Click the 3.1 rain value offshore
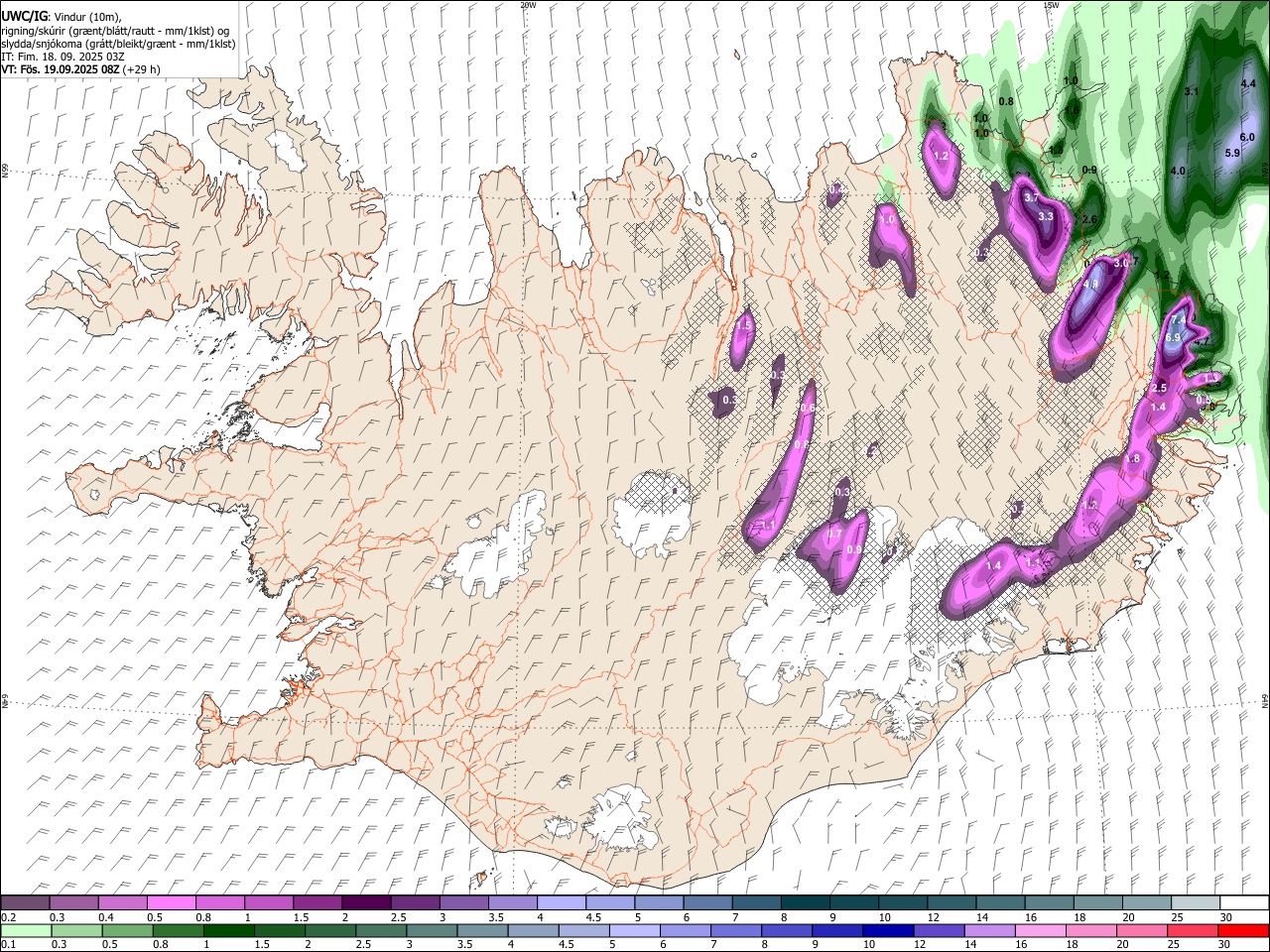This screenshot has height=952, width=1270. click(x=1193, y=91)
